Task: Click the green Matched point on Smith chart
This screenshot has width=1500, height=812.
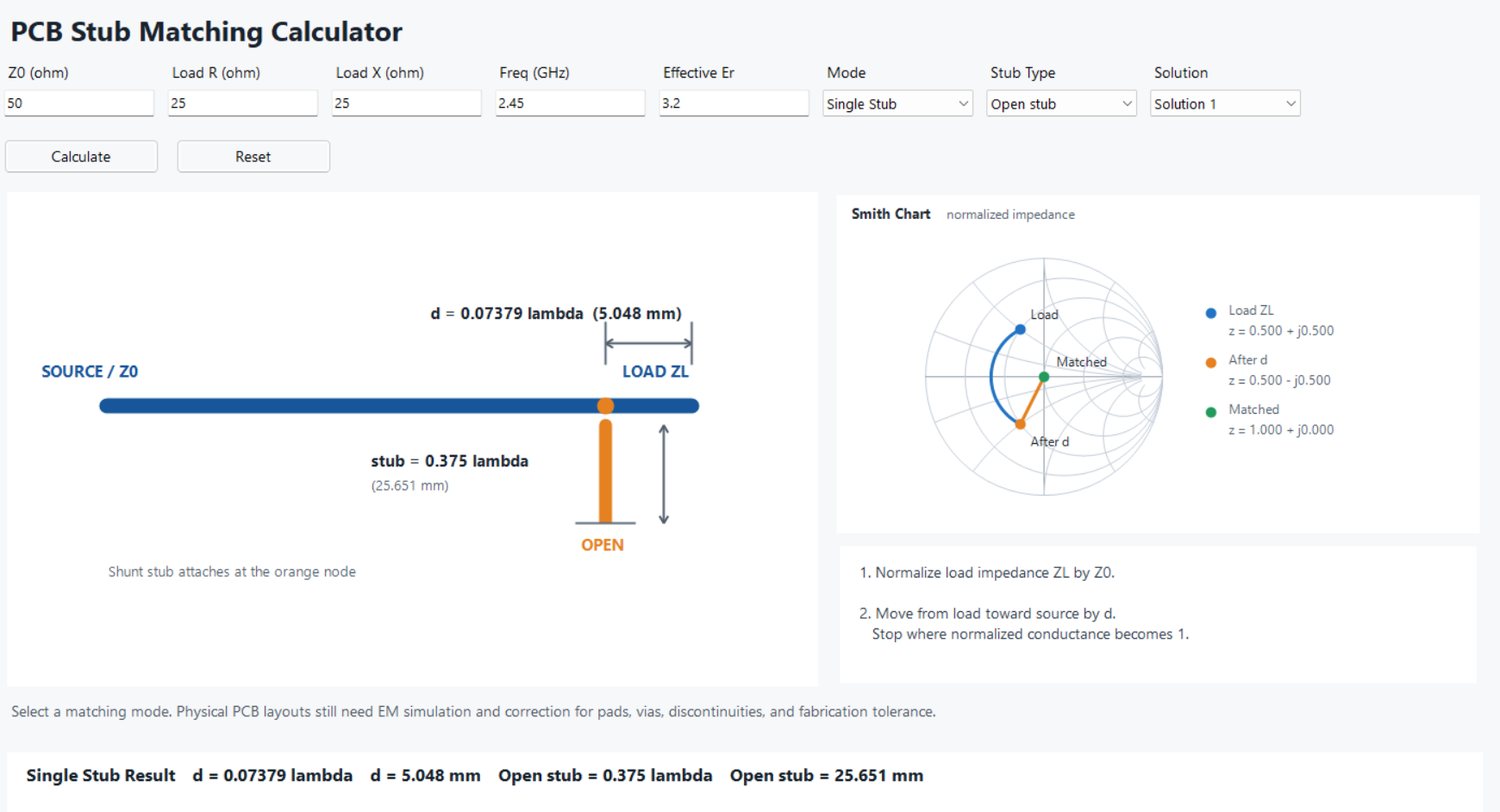Action: 1044,377
